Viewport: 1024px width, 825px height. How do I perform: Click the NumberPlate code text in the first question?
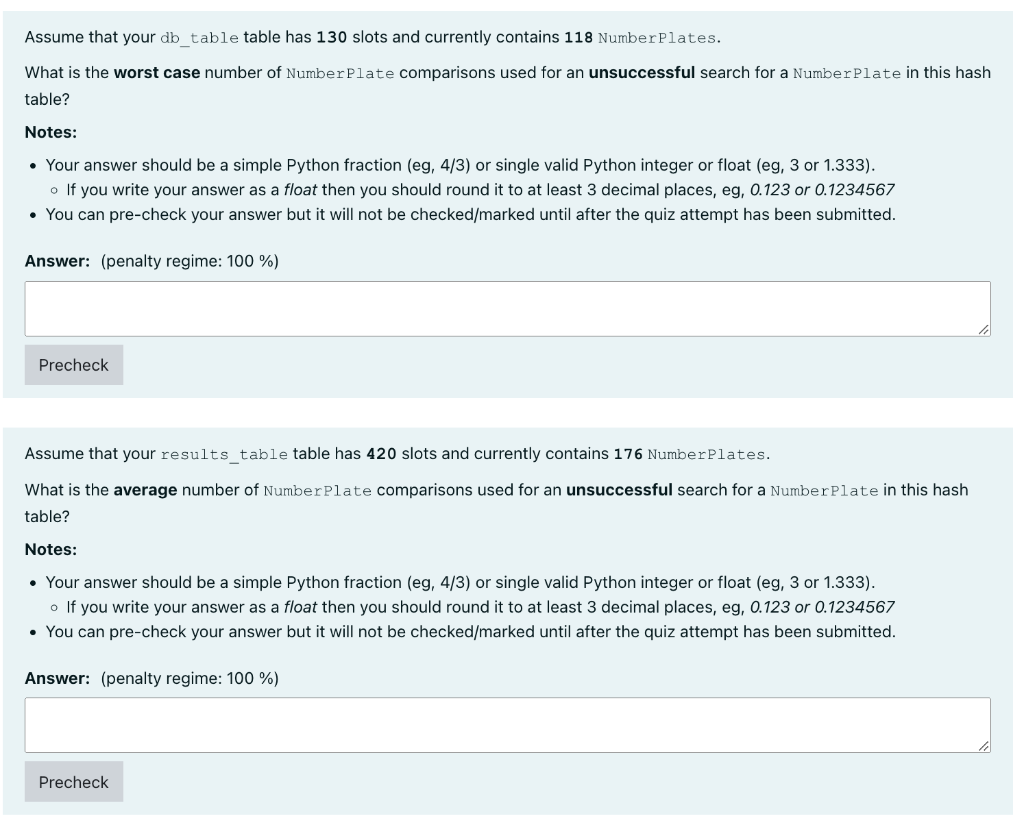(x=343, y=71)
